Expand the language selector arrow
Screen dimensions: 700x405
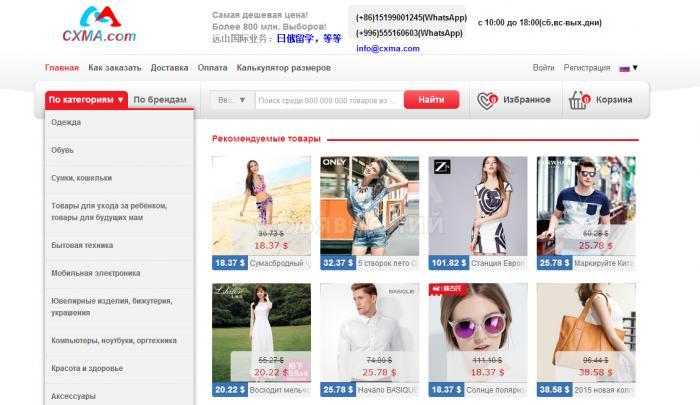pyautogui.click(x=635, y=68)
